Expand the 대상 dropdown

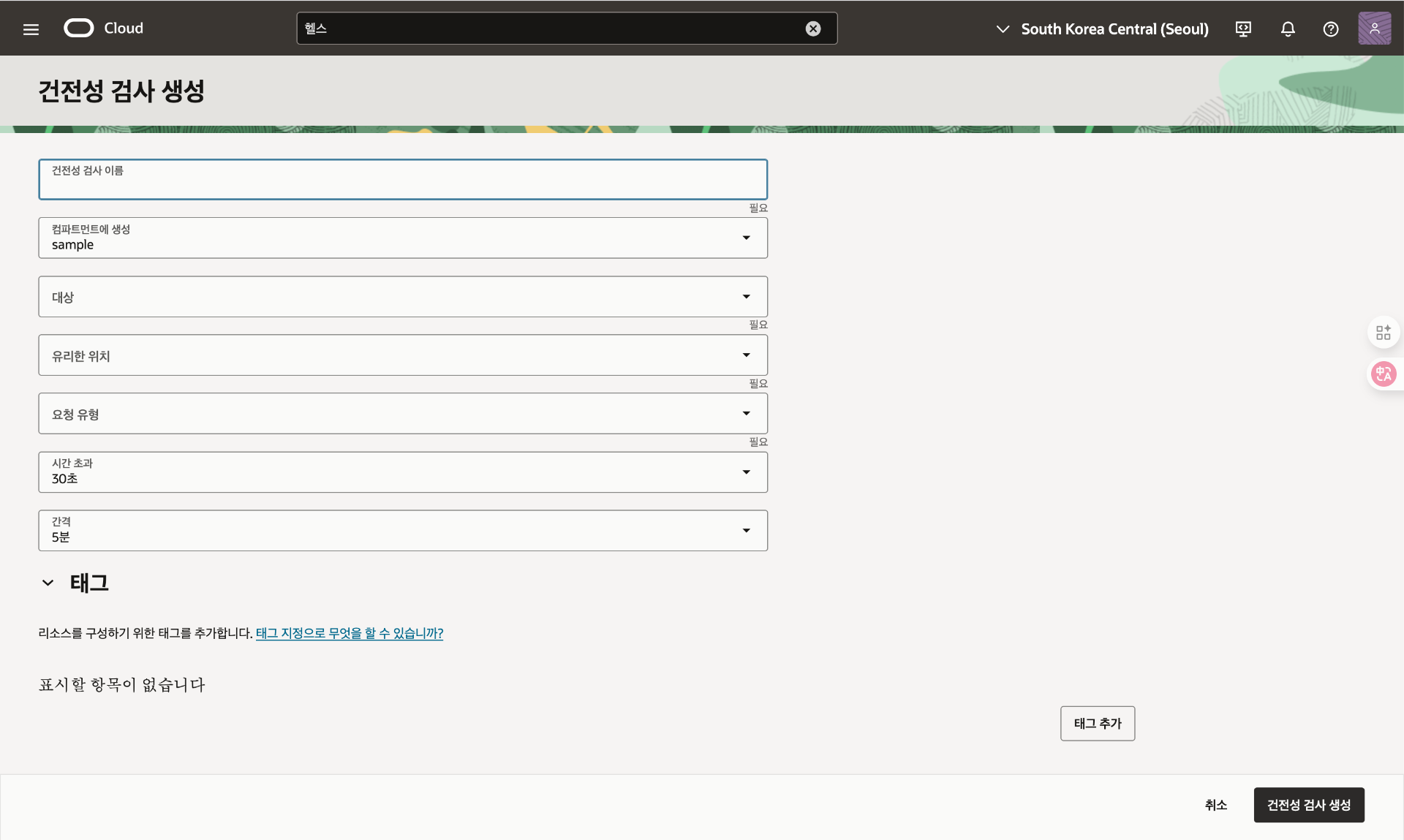[402, 297]
